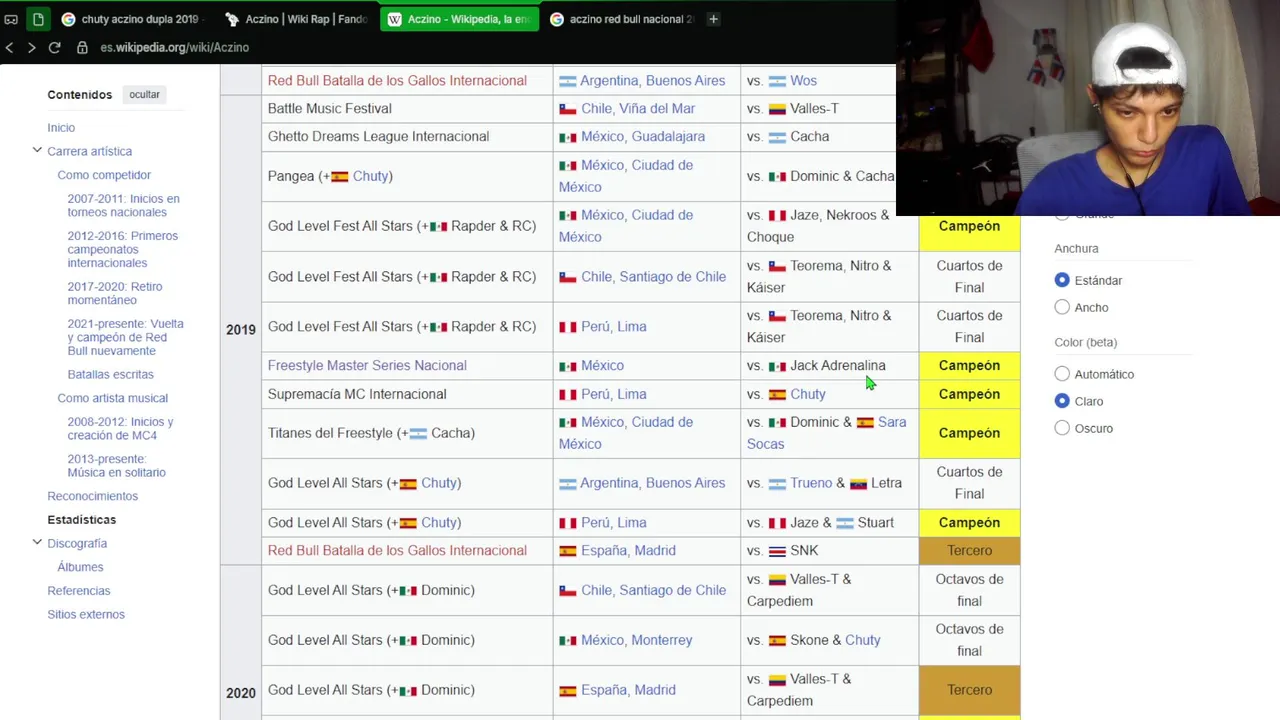The width and height of the screenshot is (1280, 720).
Task: Click the document icon left of the tabs
Action: [38, 19]
